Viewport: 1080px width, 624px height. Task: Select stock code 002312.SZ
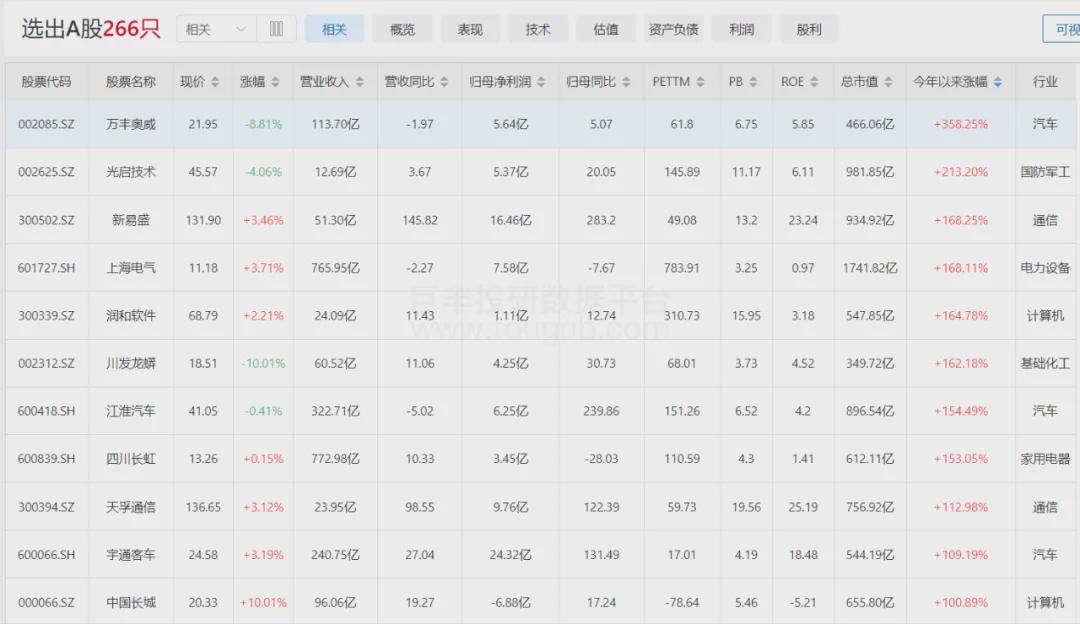(46, 363)
